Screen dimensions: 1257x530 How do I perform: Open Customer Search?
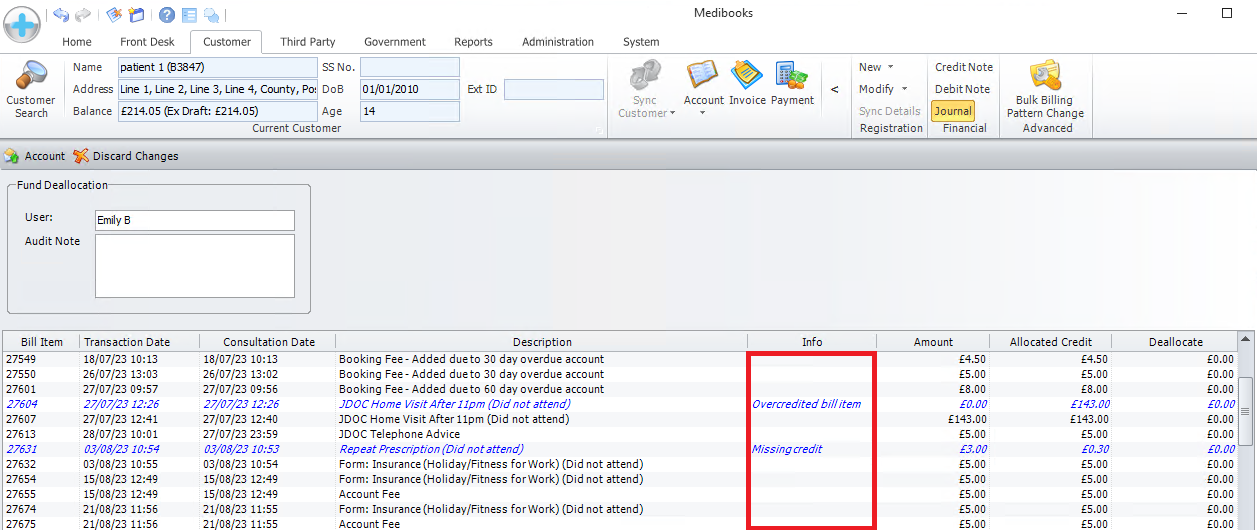pos(31,89)
